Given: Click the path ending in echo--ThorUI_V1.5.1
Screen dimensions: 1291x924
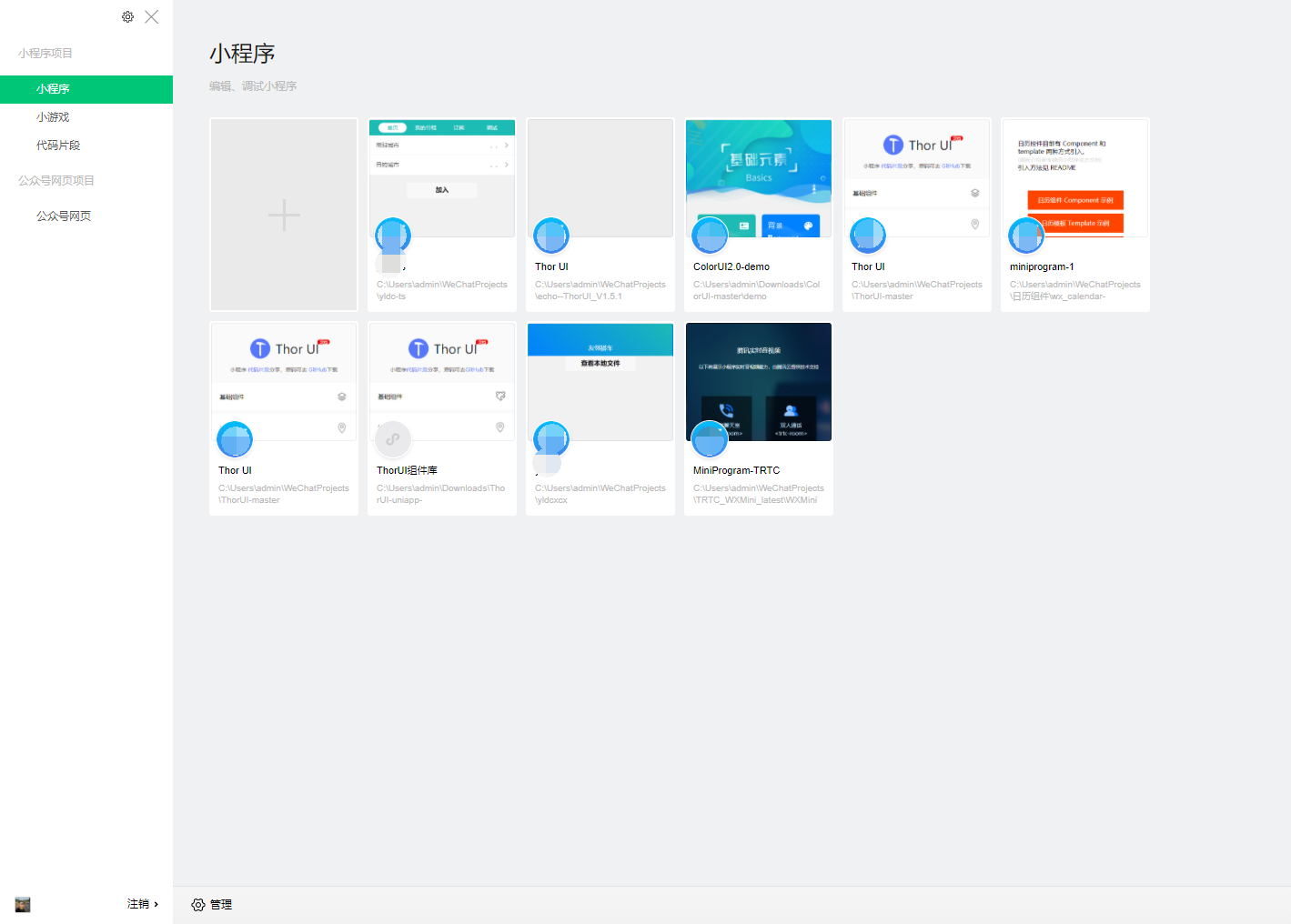Looking at the screenshot, I should (x=600, y=290).
